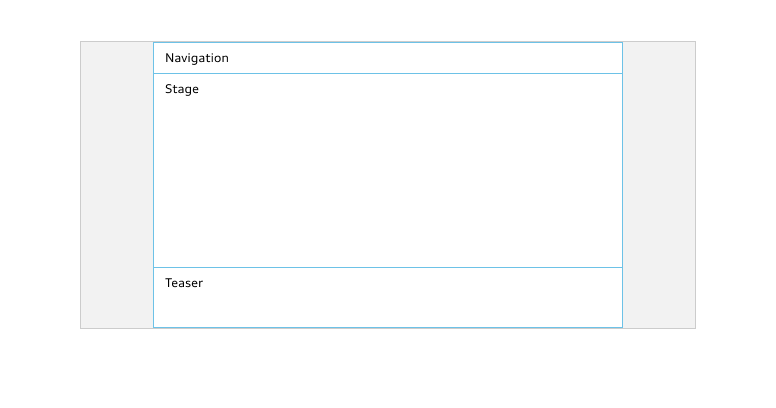Click the gray margin left of Navigation
This screenshot has height=408, width=776.
(117, 58)
